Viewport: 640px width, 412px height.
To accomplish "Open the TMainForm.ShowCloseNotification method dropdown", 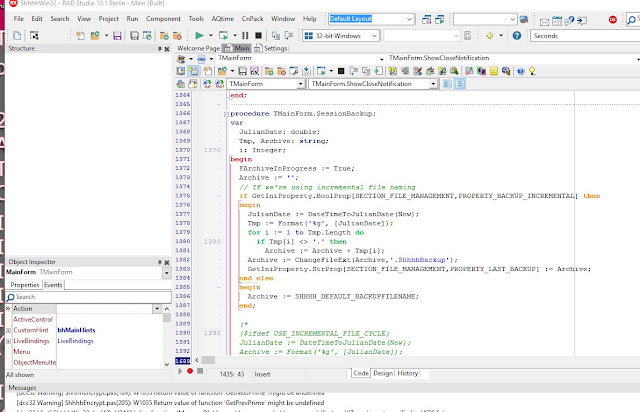I will click(x=373, y=84).
